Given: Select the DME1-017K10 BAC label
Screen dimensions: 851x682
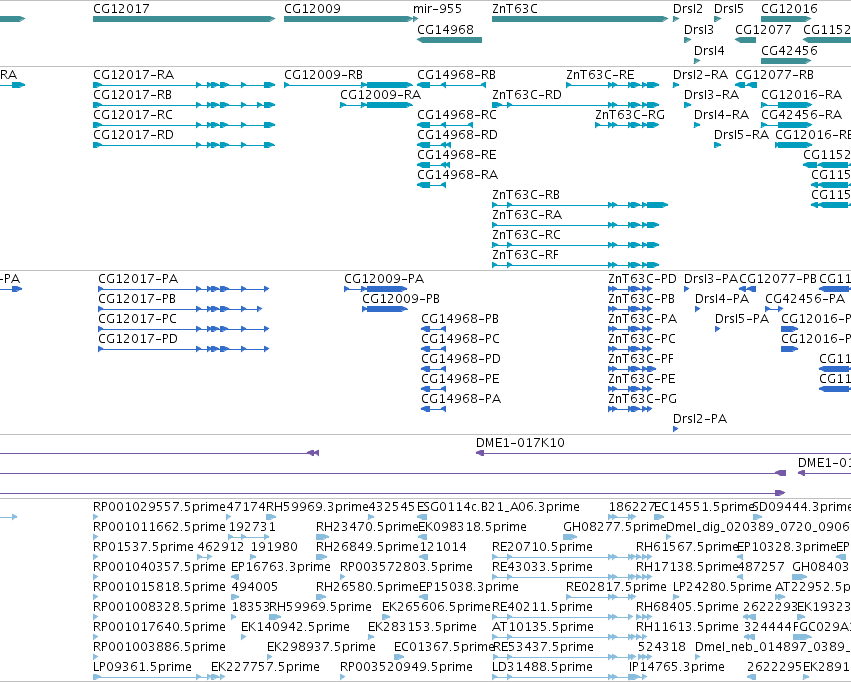Looking at the screenshot, I should 520,443.
